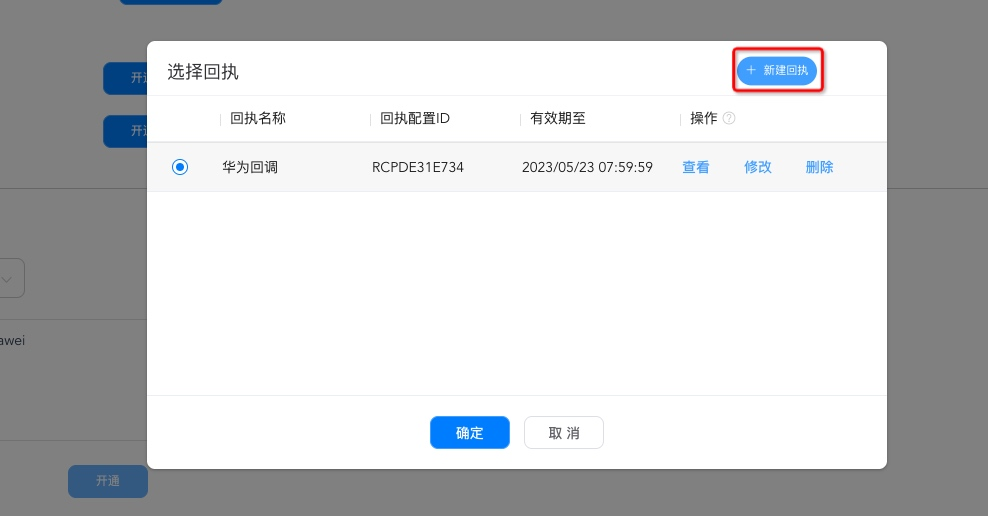Viewport: 988px width, 516px height.
Task: Confirm the selection with 确定
Action: pyautogui.click(x=470, y=433)
